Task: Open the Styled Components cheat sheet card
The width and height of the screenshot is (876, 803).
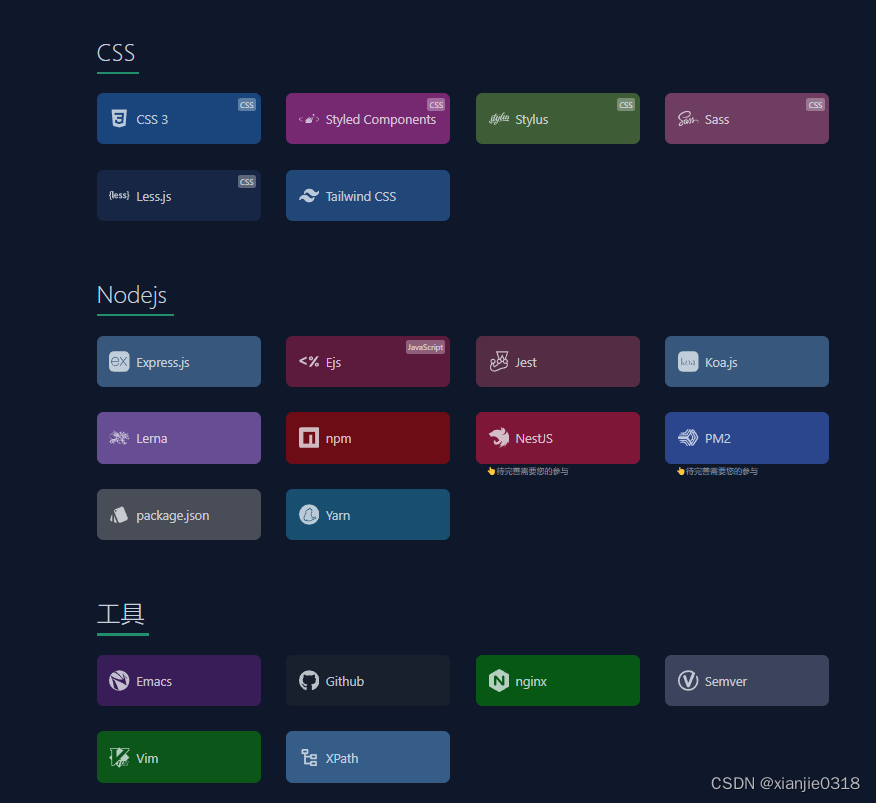Action: [x=368, y=118]
